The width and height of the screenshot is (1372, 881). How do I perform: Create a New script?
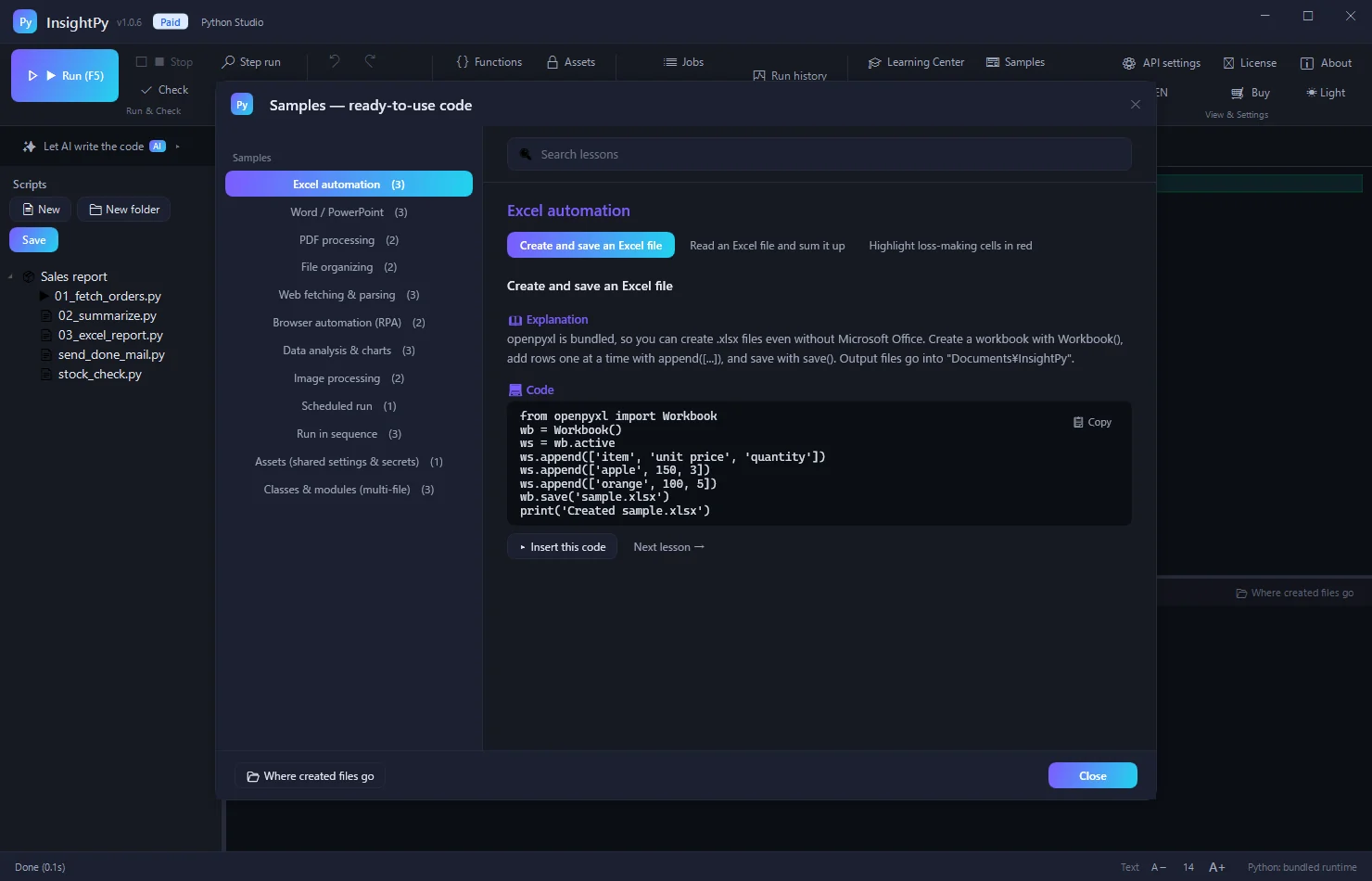[41, 210]
